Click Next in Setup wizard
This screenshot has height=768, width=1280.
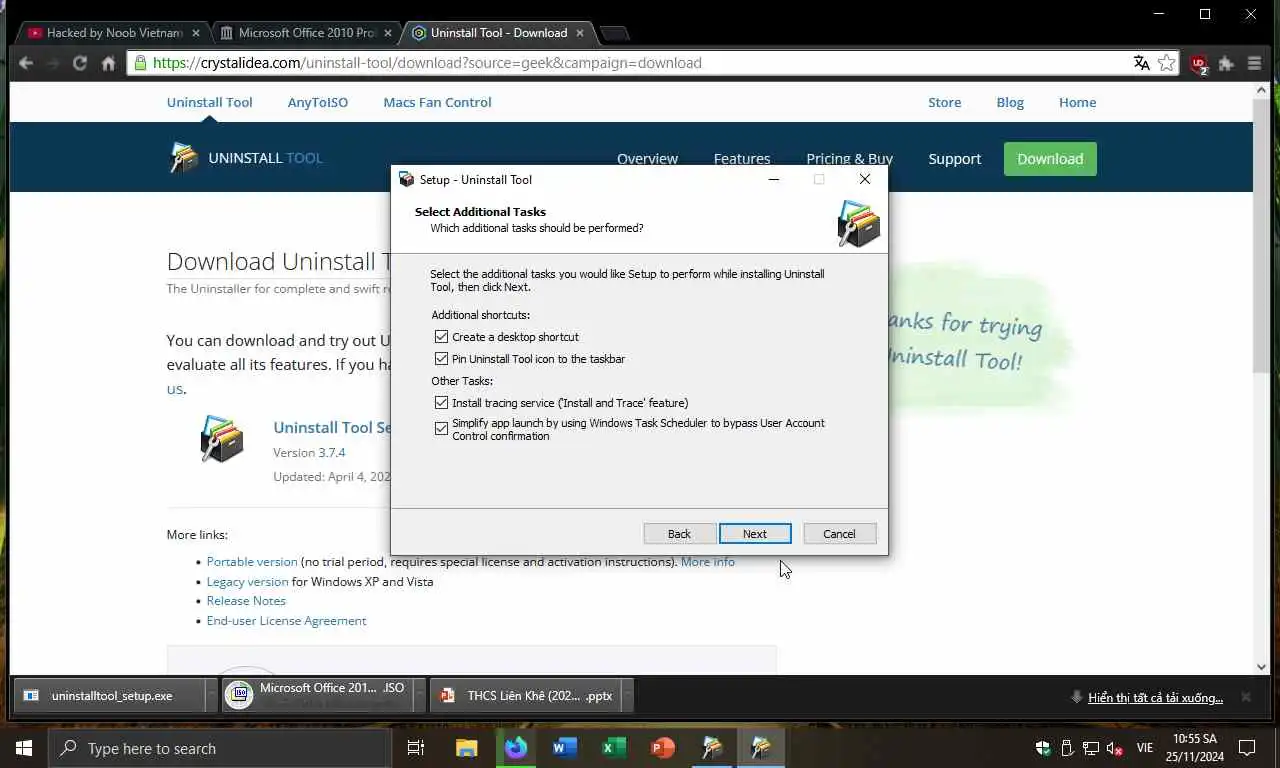[755, 534]
